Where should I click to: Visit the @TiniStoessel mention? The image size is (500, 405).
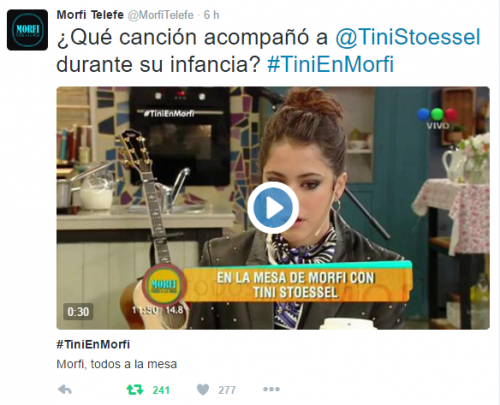click(408, 37)
